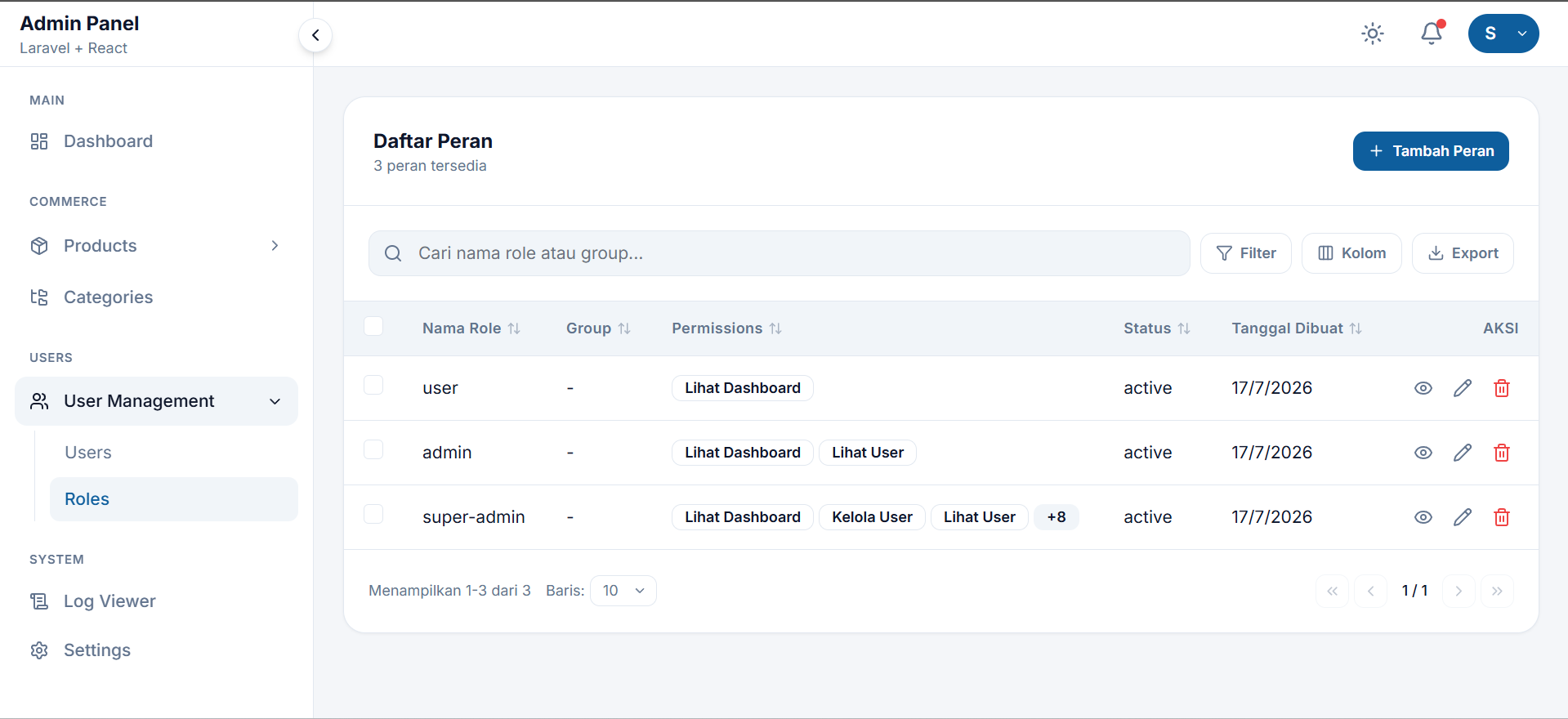Show the +8 more permissions badge

[1057, 517]
